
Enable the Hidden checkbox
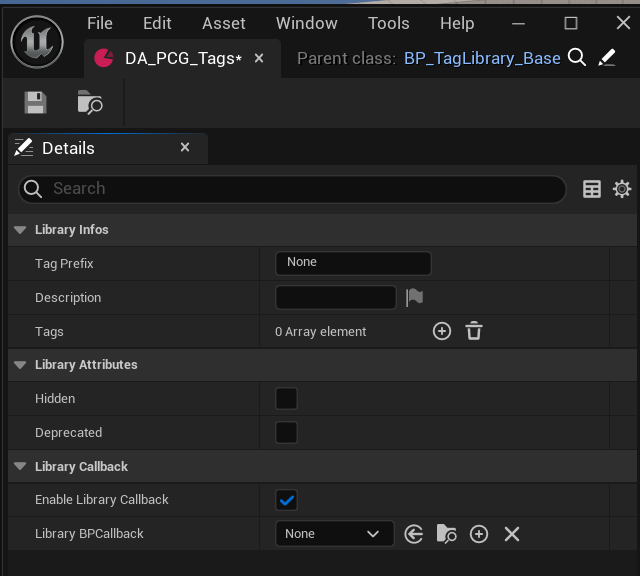coord(287,399)
